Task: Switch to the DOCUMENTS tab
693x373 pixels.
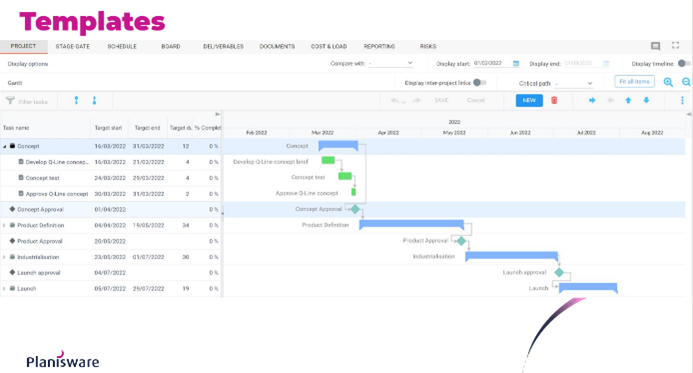Action: click(277, 46)
